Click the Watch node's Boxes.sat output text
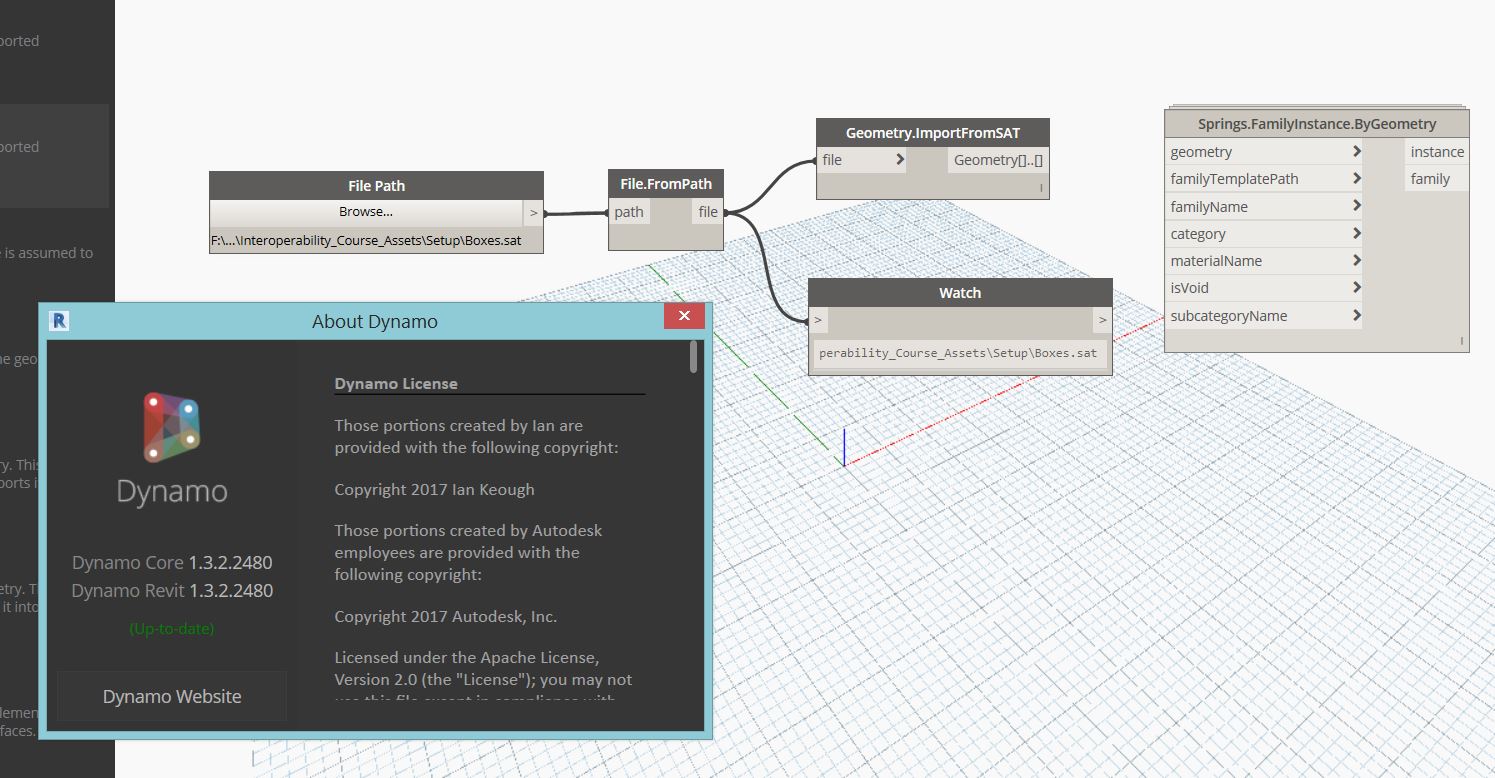Screen dimensions: 1495x778 click(958, 353)
